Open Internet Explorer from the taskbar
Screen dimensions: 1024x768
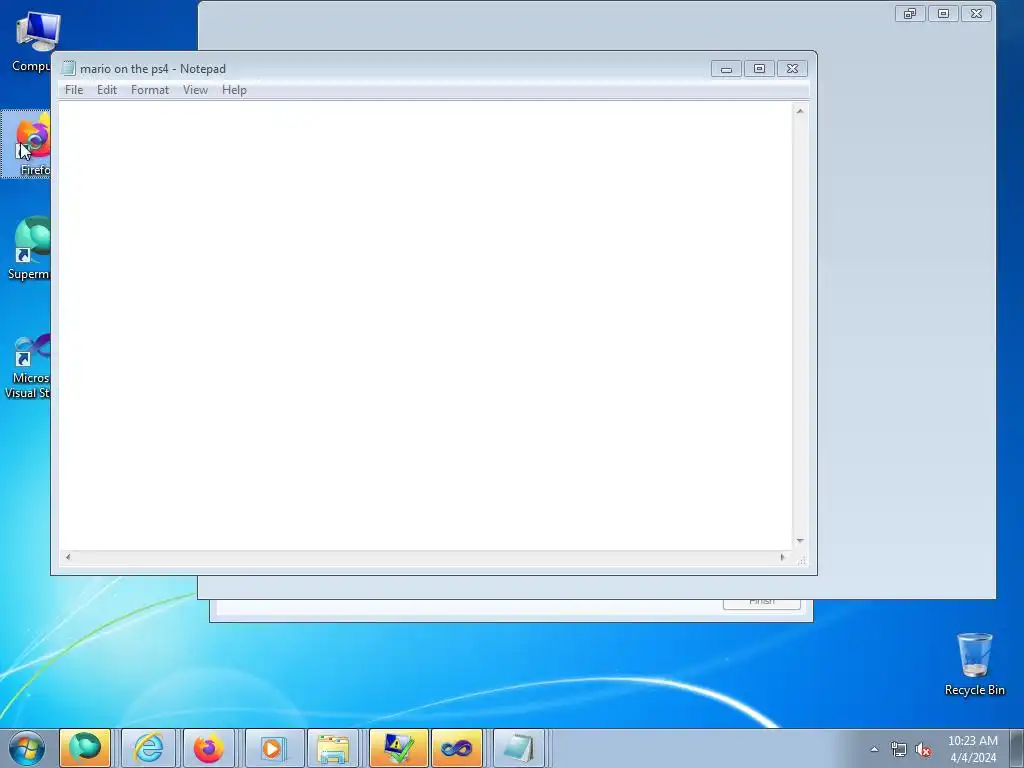coord(148,748)
